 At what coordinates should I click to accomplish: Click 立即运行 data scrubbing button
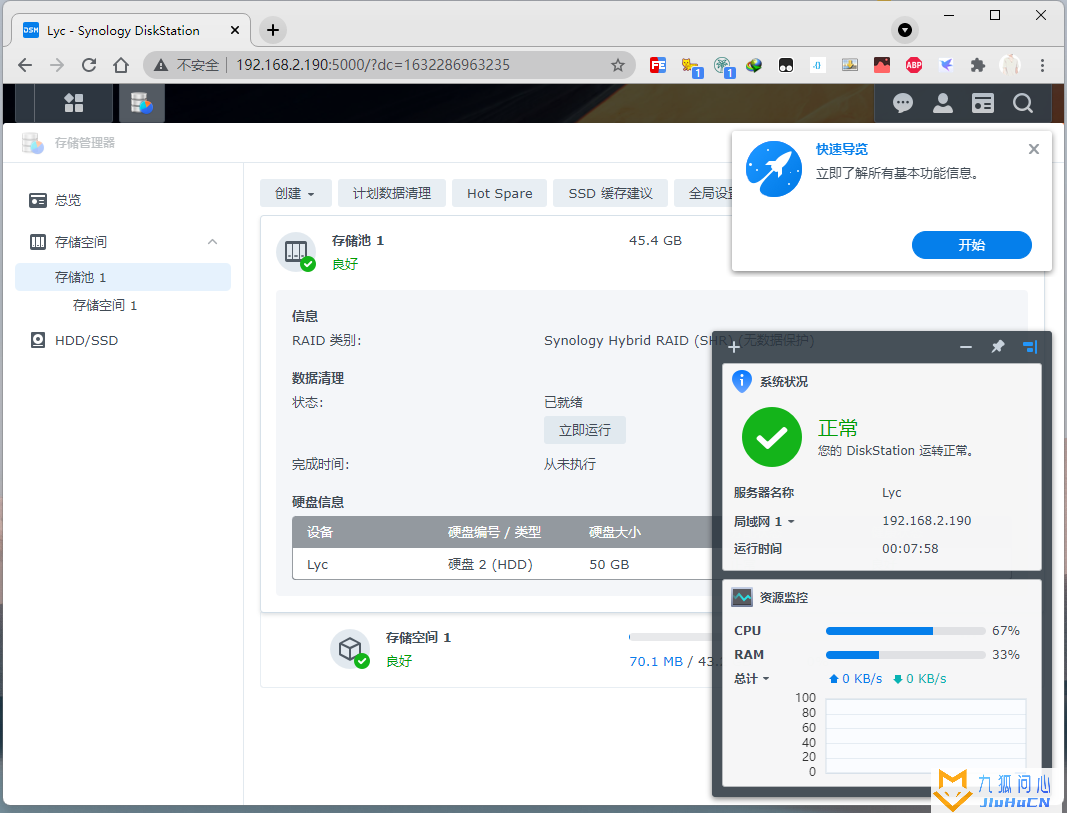[585, 430]
